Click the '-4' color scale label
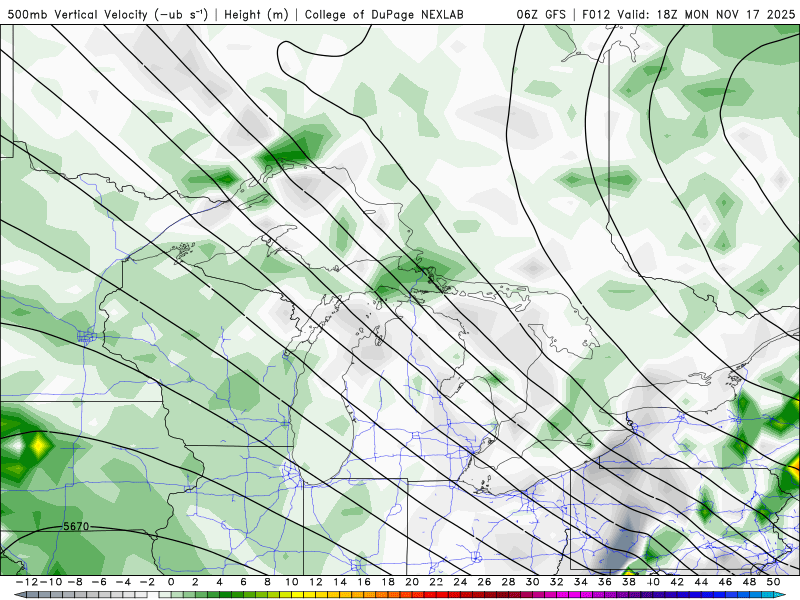The image size is (800, 600). [x=123, y=582]
